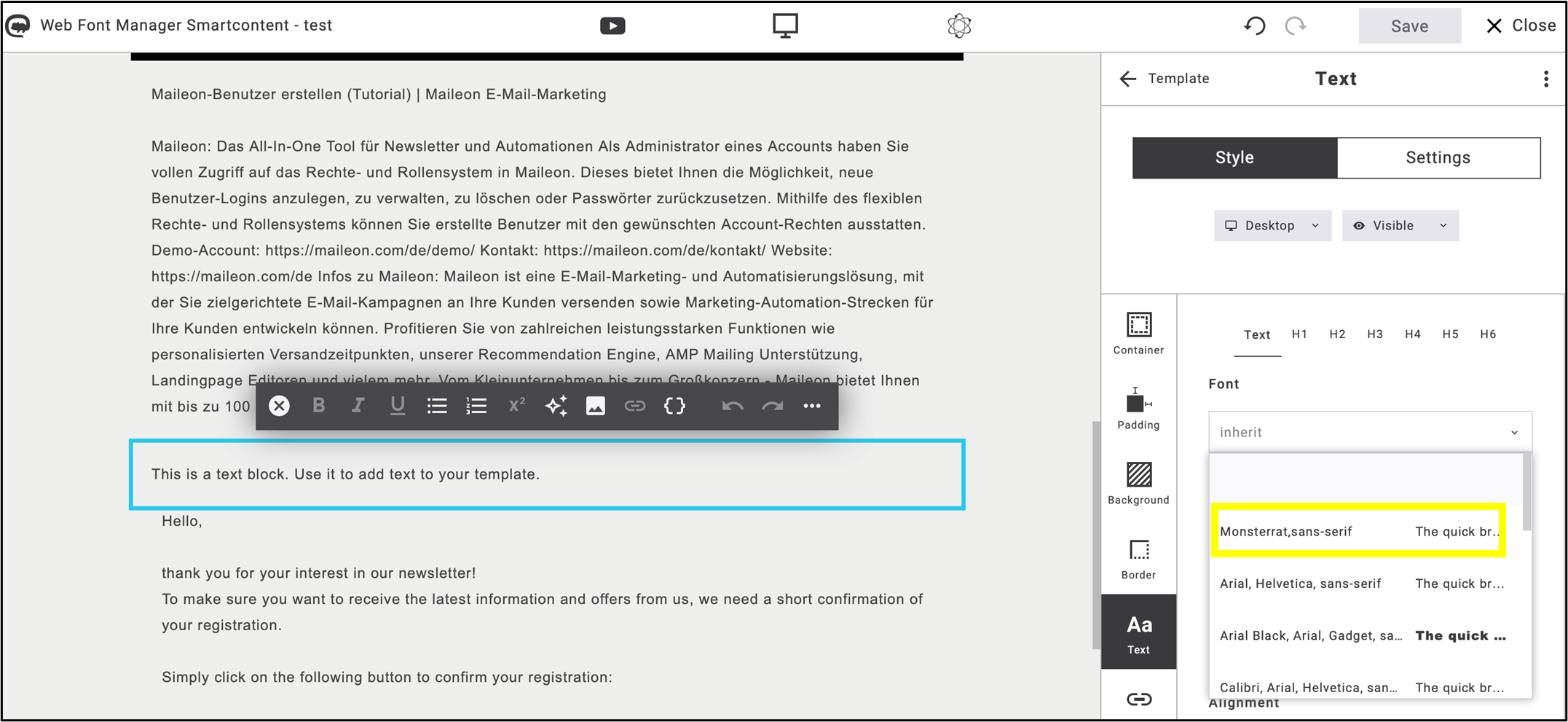Apply superscript formatting
This screenshot has width=1568, height=722.
[x=516, y=405]
